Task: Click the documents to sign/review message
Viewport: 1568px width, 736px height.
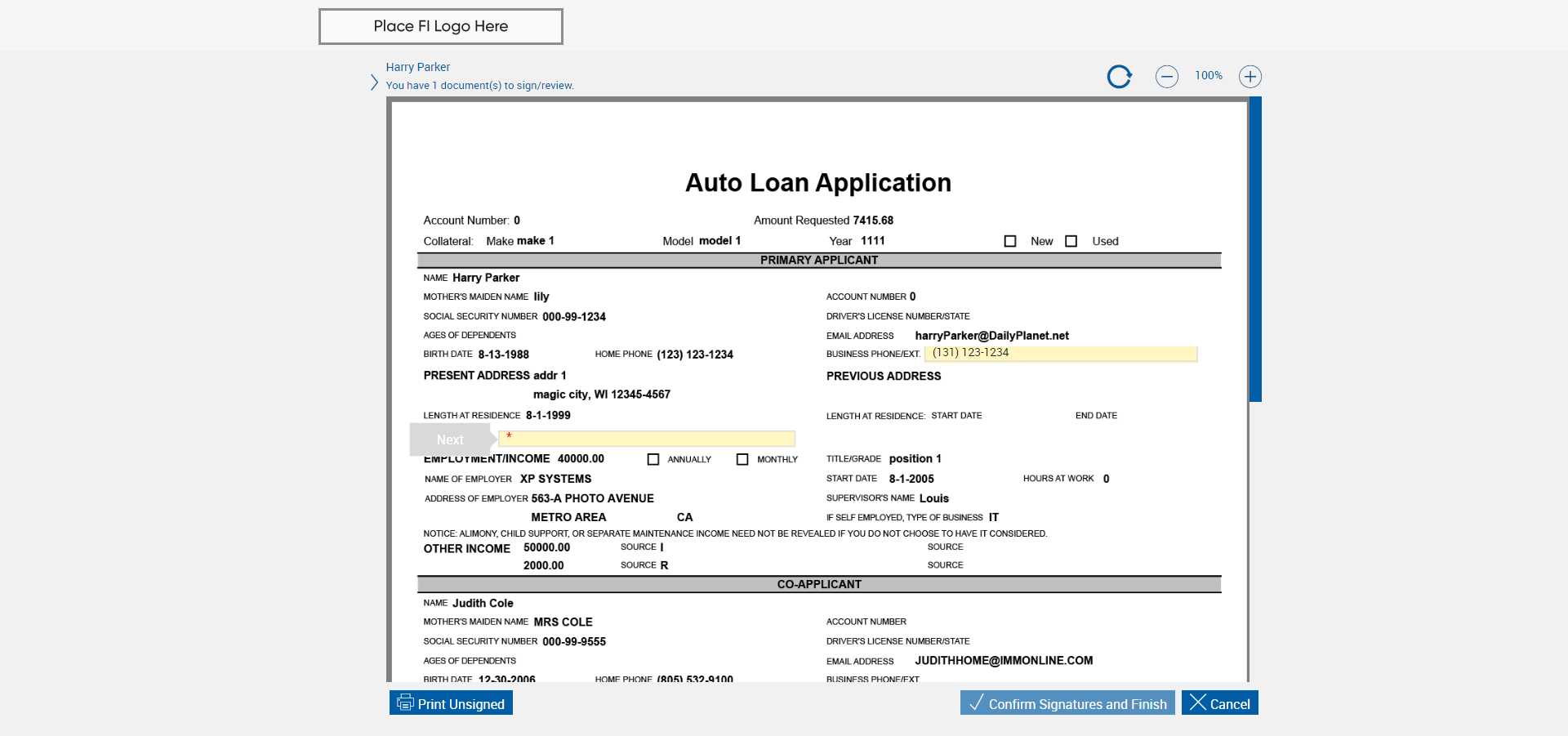Action: (480, 86)
